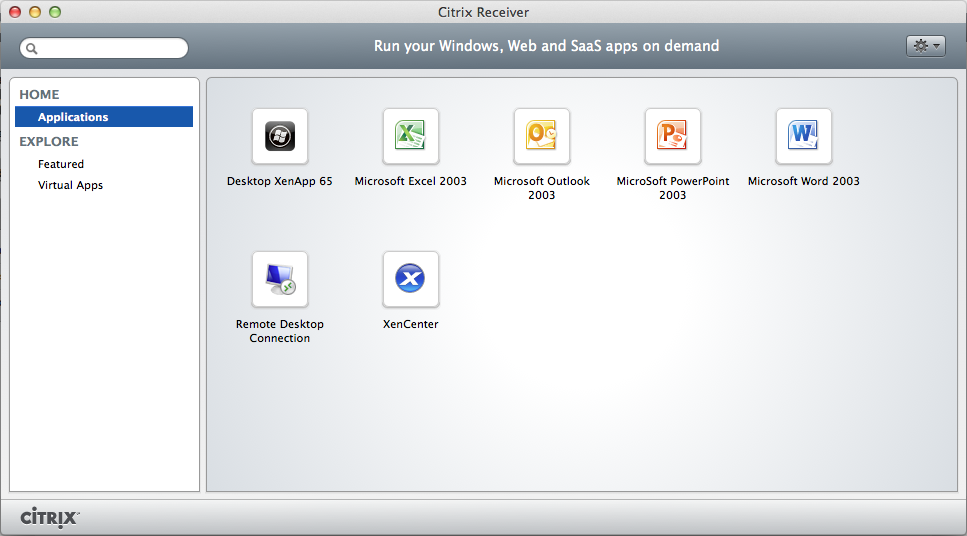Close the Citrix Receiver window

15,12
